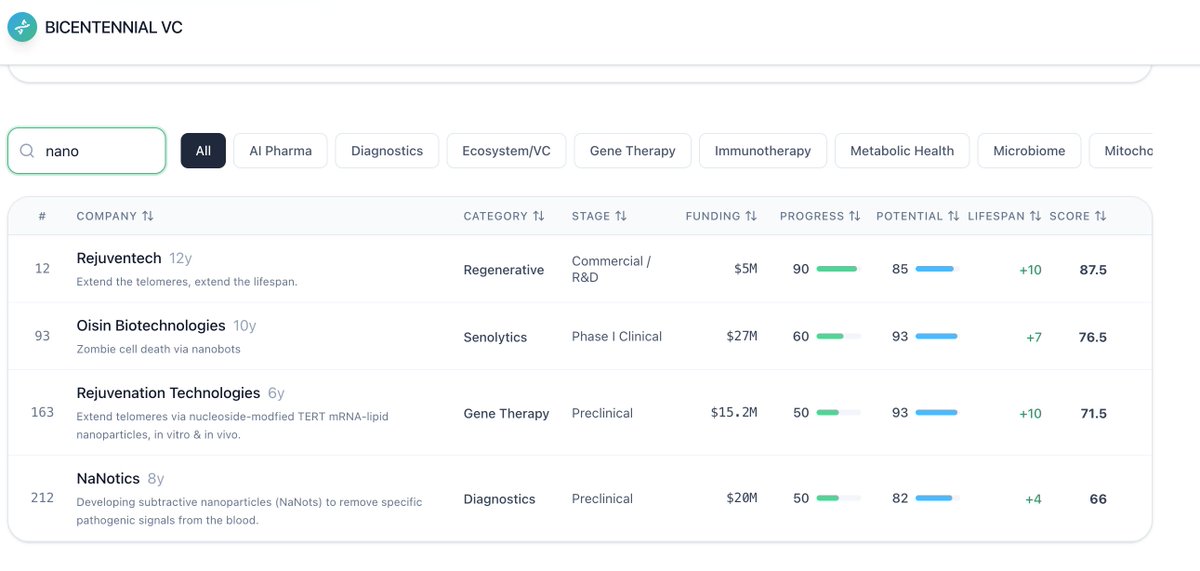Click Gene Therapy cell in Rejuvenation row
Image resolution: width=1200 pixels, height=571 pixels.
pyautogui.click(x=507, y=413)
